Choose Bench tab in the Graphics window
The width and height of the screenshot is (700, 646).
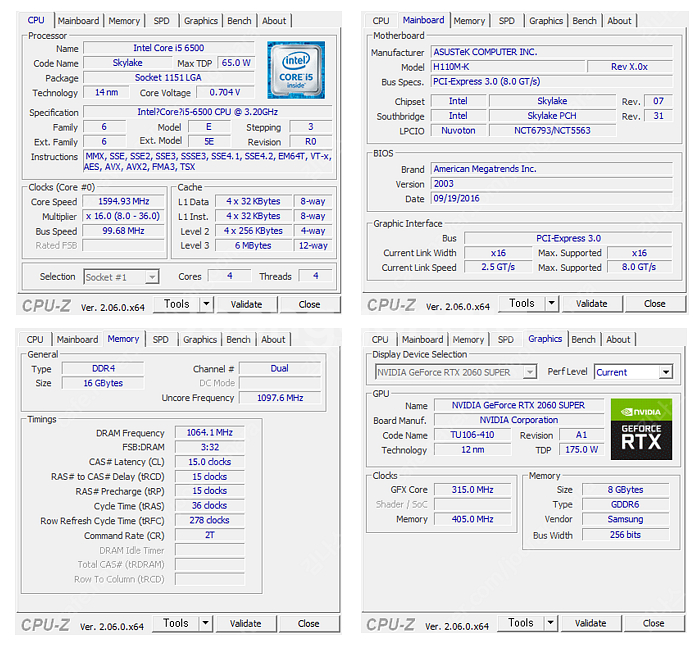pyautogui.click(x=583, y=340)
